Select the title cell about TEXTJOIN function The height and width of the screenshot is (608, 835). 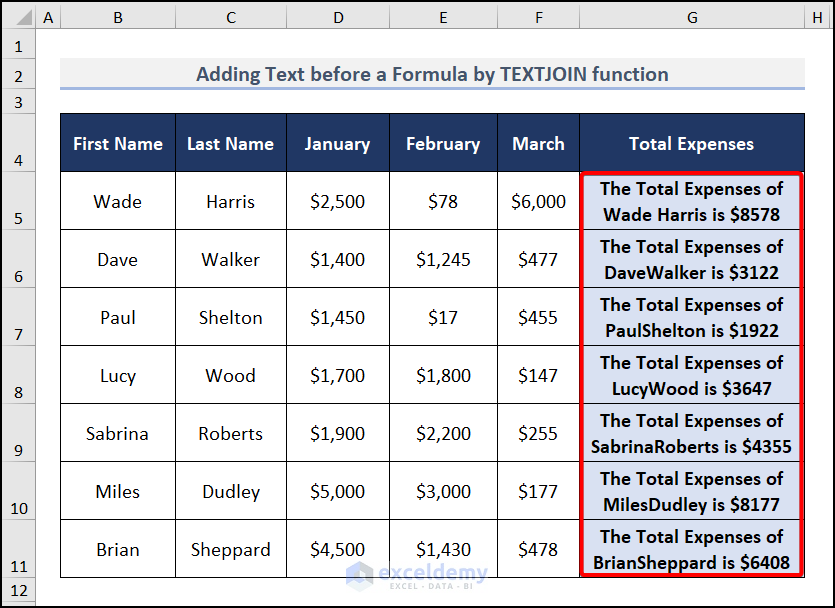[432, 74]
